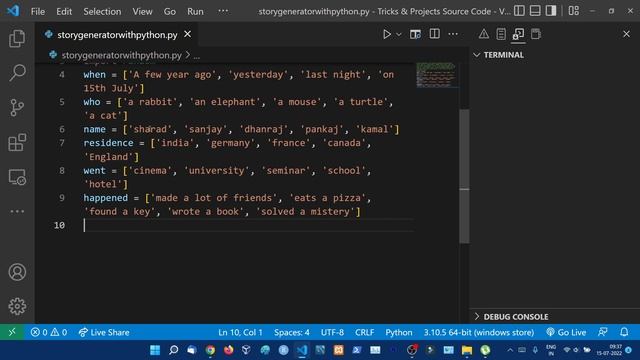Select the Terminal panel icon

point(518,34)
